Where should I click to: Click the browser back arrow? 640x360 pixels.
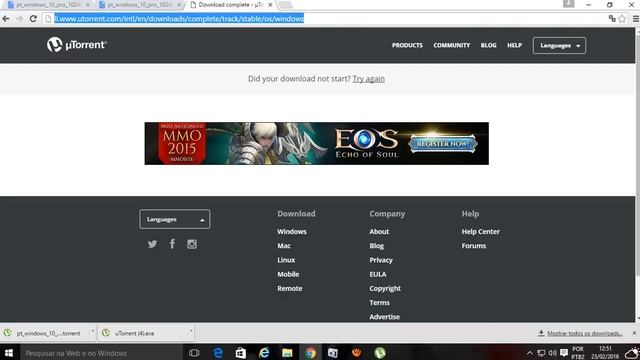(6, 19)
